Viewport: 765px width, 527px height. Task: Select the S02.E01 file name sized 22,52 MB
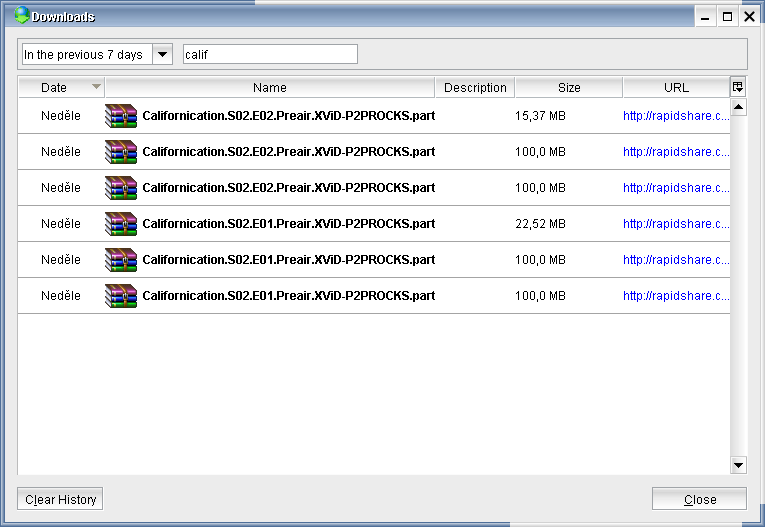click(288, 223)
